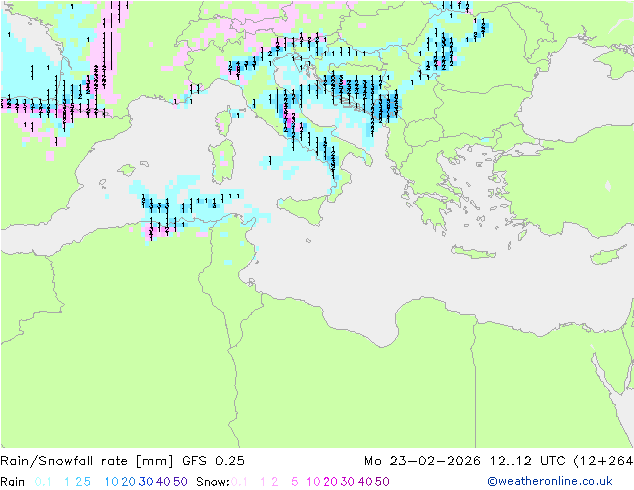Viewport: 634px width, 490px height.
Task: Select the Snow legend value 50
Action: [x=383, y=482]
